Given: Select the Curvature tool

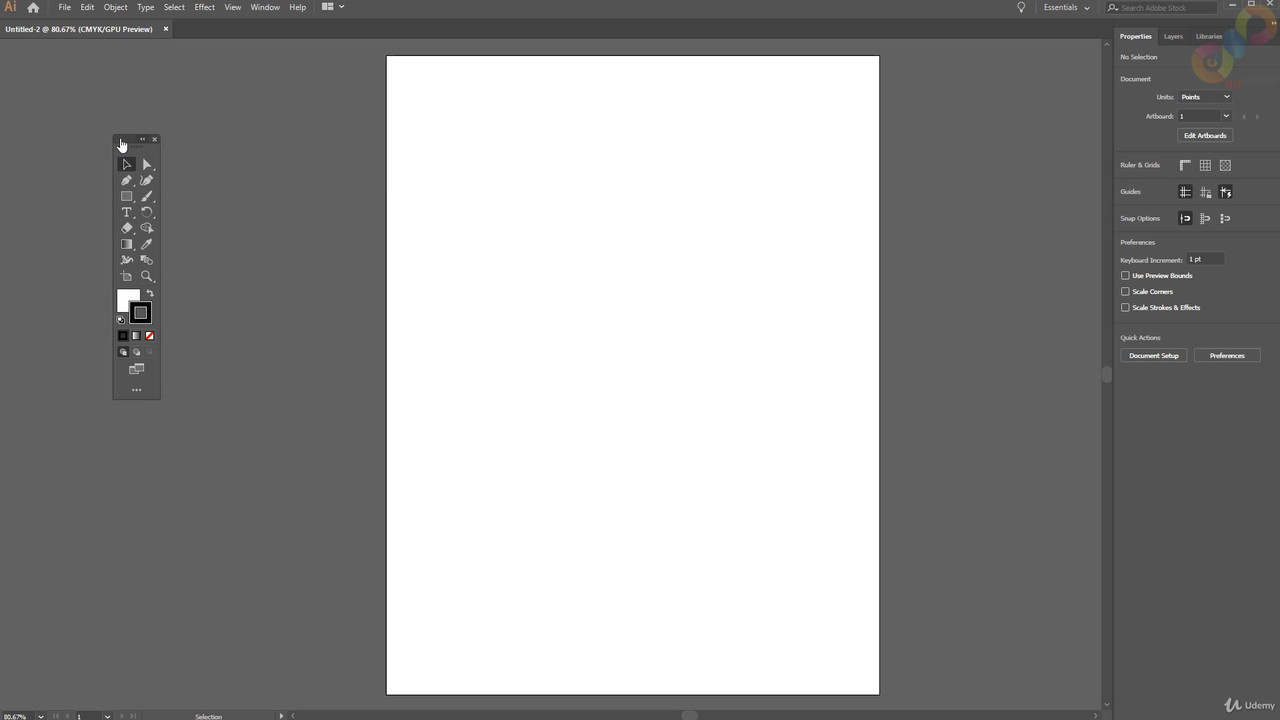Looking at the screenshot, I should pyautogui.click(x=146, y=180).
